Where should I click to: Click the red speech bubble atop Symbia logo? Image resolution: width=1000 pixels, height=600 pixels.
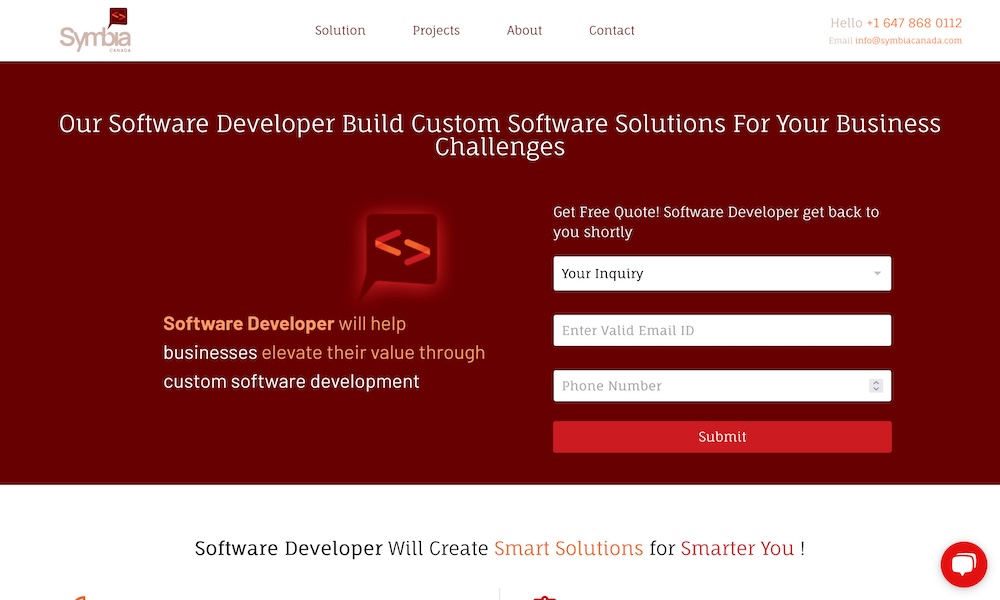pyautogui.click(x=119, y=17)
